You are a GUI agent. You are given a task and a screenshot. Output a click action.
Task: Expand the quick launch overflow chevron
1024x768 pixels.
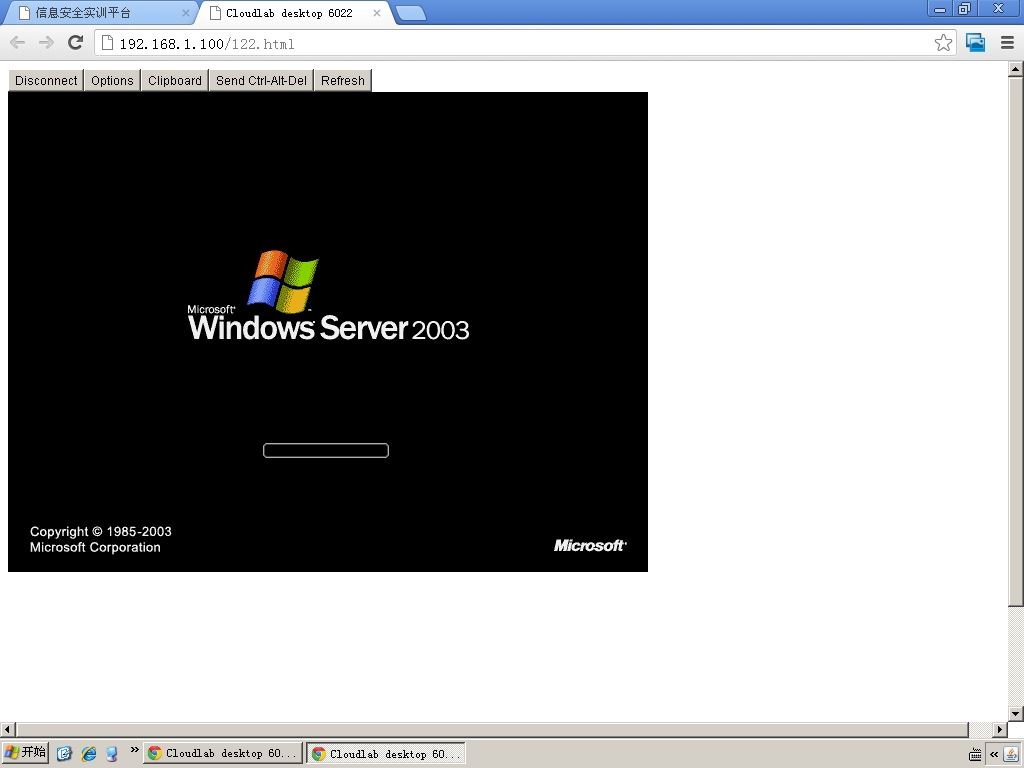[x=135, y=750]
